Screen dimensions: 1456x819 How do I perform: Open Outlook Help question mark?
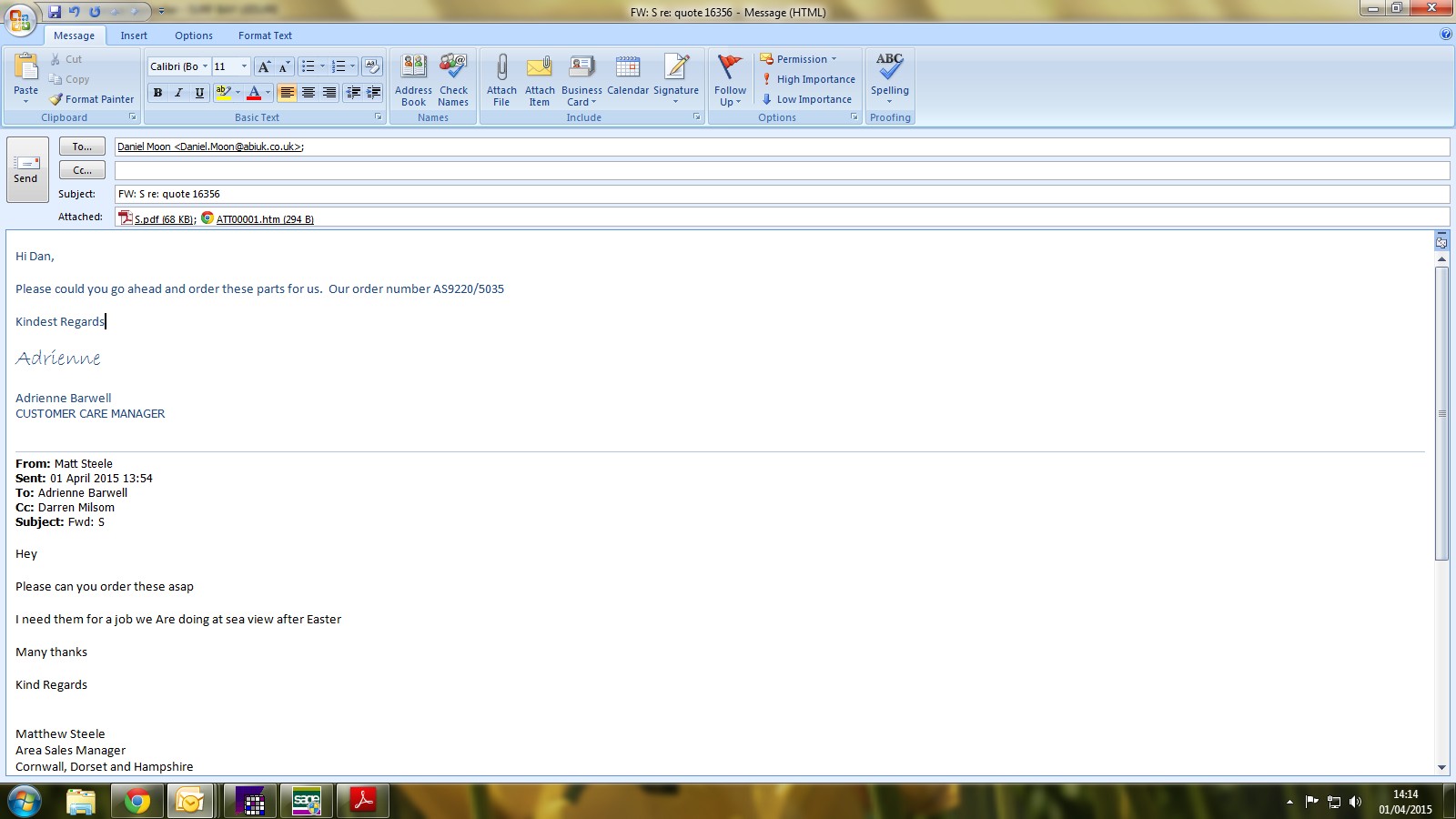tap(1446, 35)
